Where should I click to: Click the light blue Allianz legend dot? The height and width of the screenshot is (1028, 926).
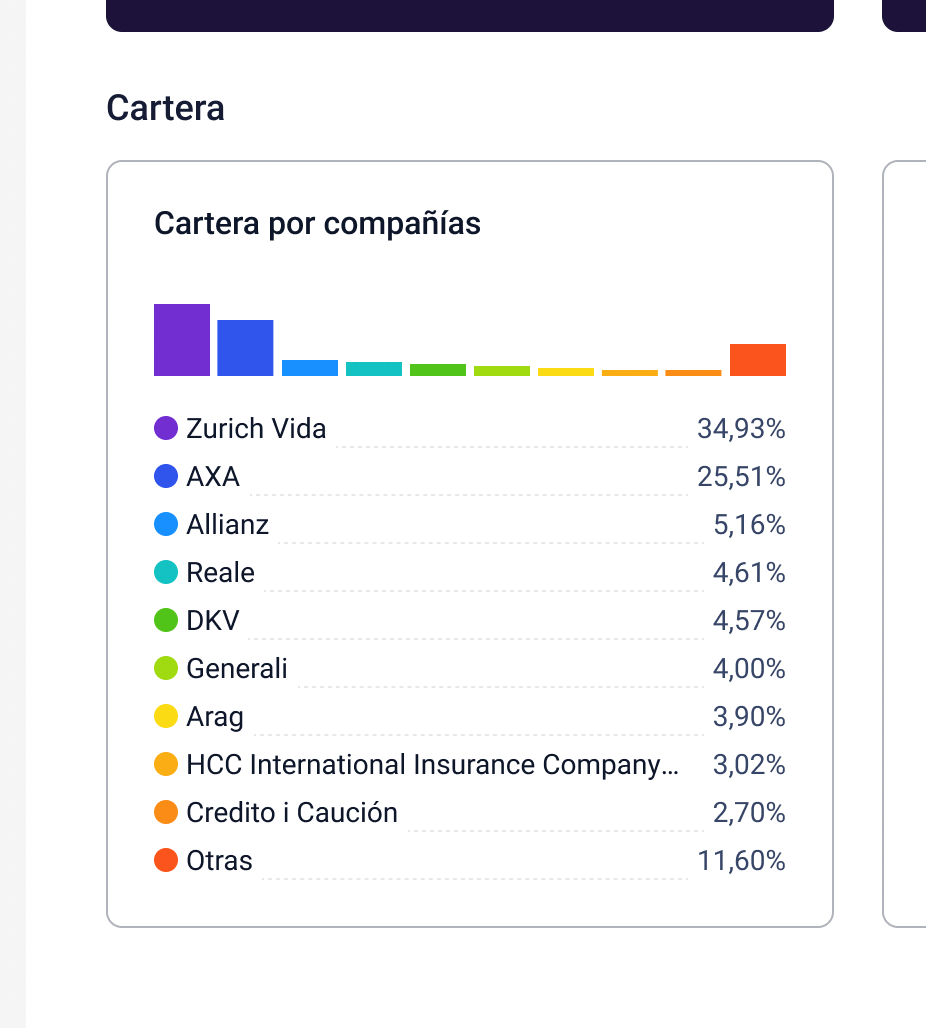point(166,525)
